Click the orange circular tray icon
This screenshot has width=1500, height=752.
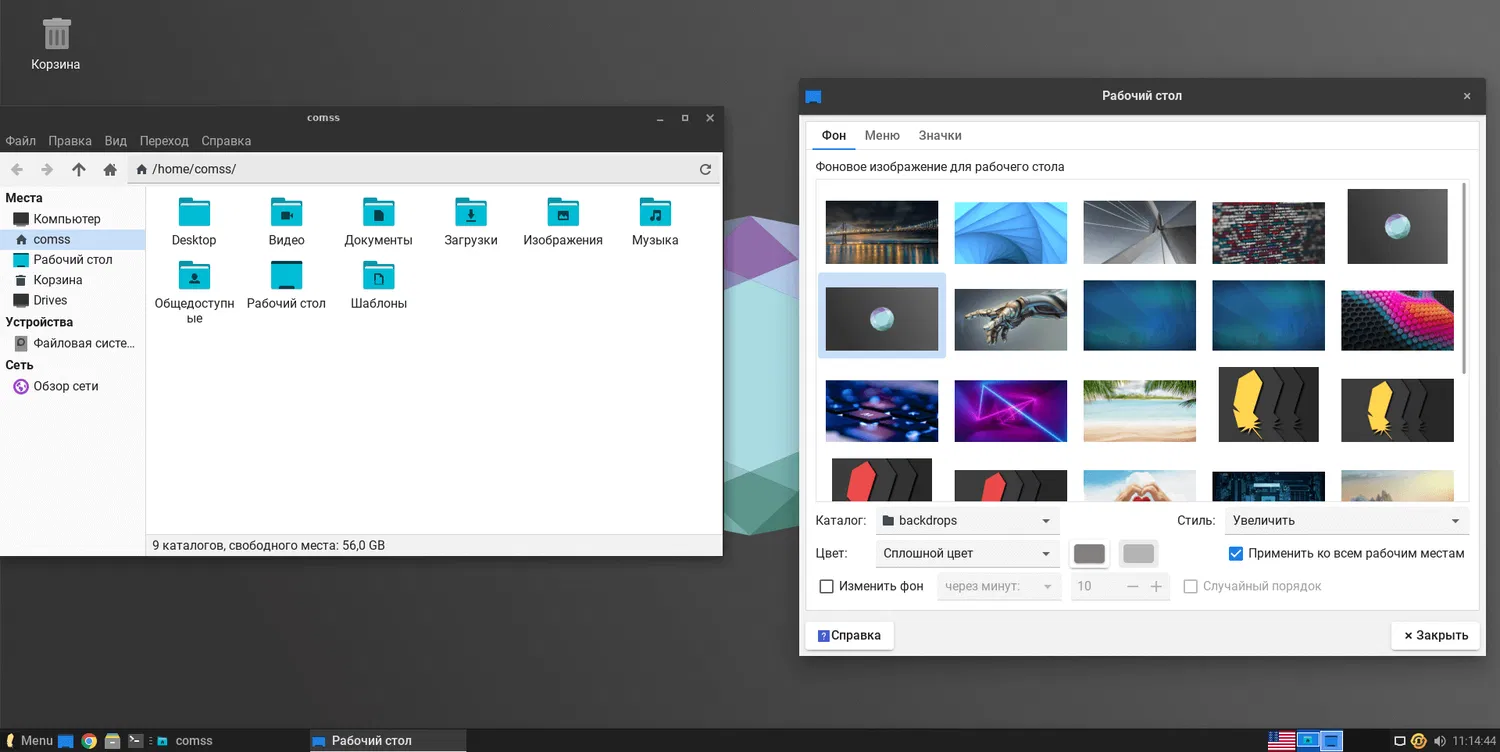pyautogui.click(x=1418, y=741)
